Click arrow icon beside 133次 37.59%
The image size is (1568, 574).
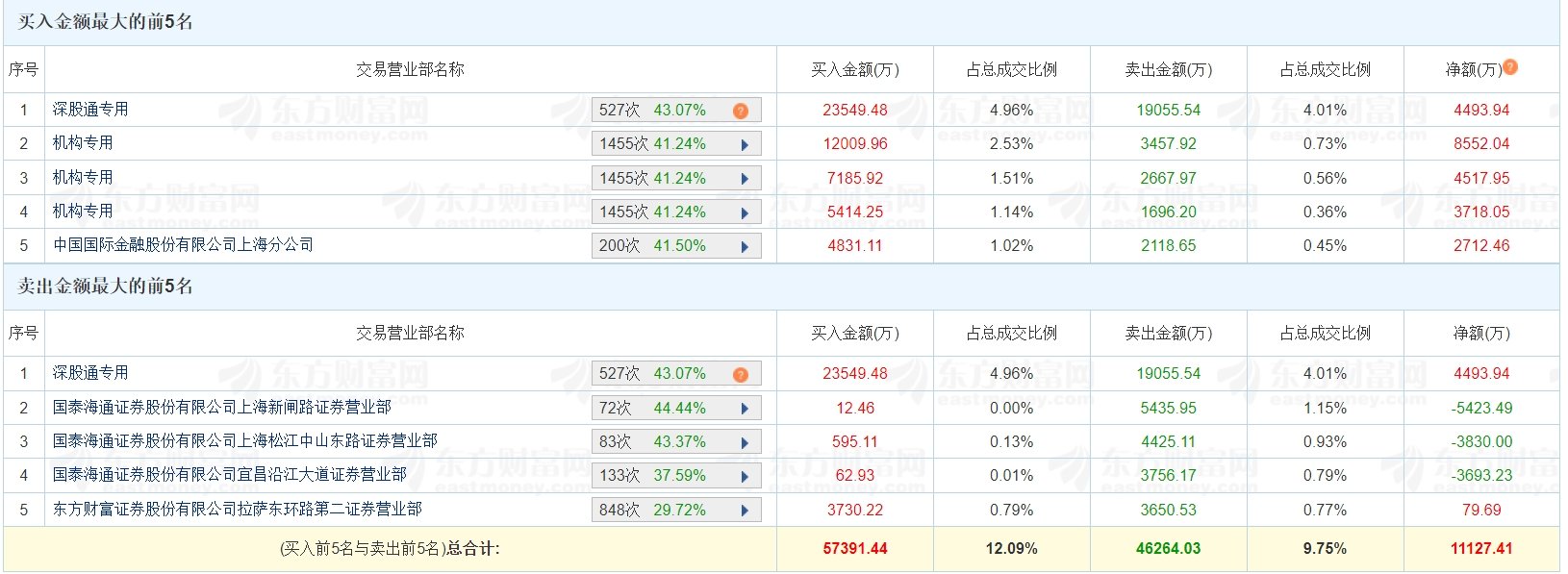click(745, 476)
